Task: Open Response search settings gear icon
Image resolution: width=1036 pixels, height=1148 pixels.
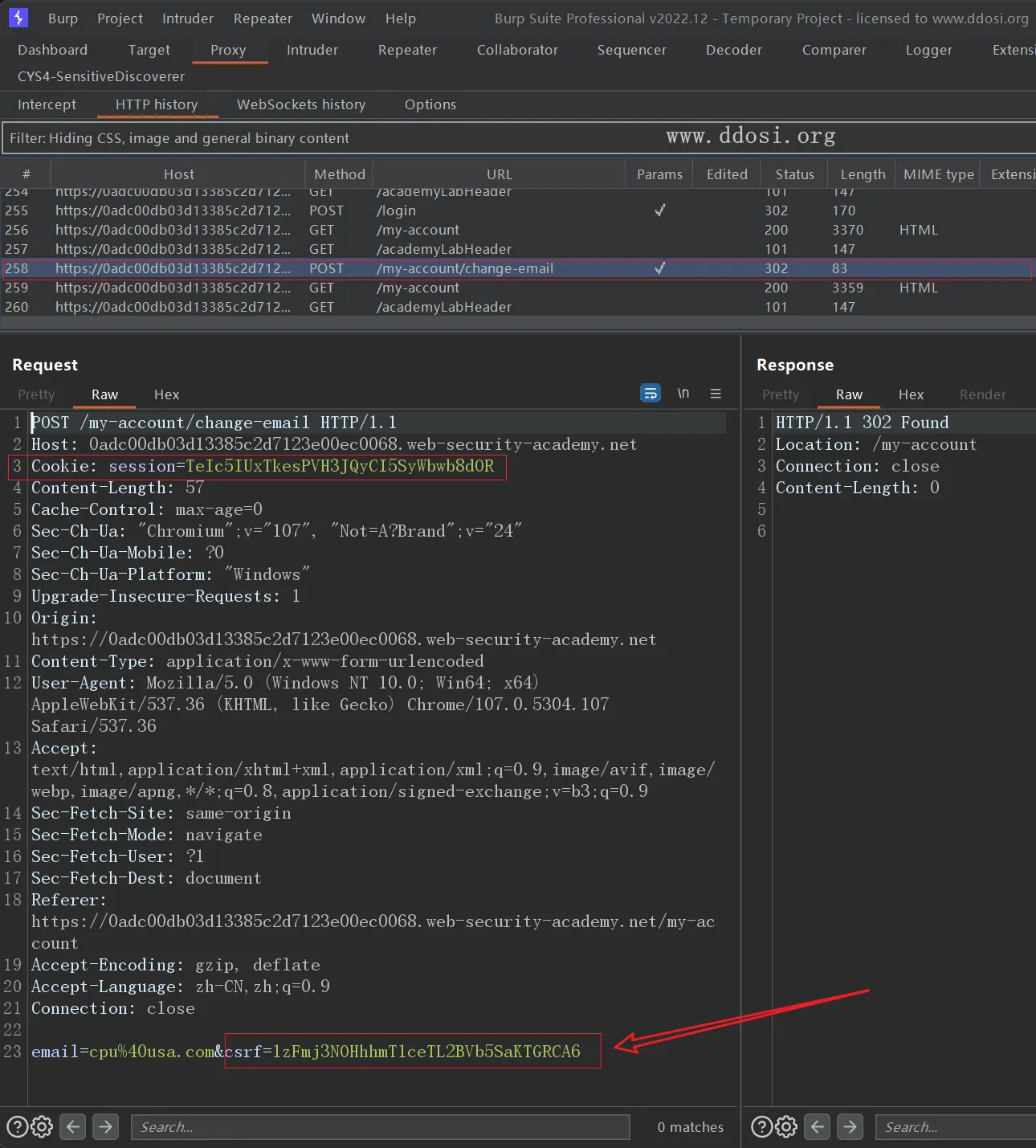Action: 786,1126
